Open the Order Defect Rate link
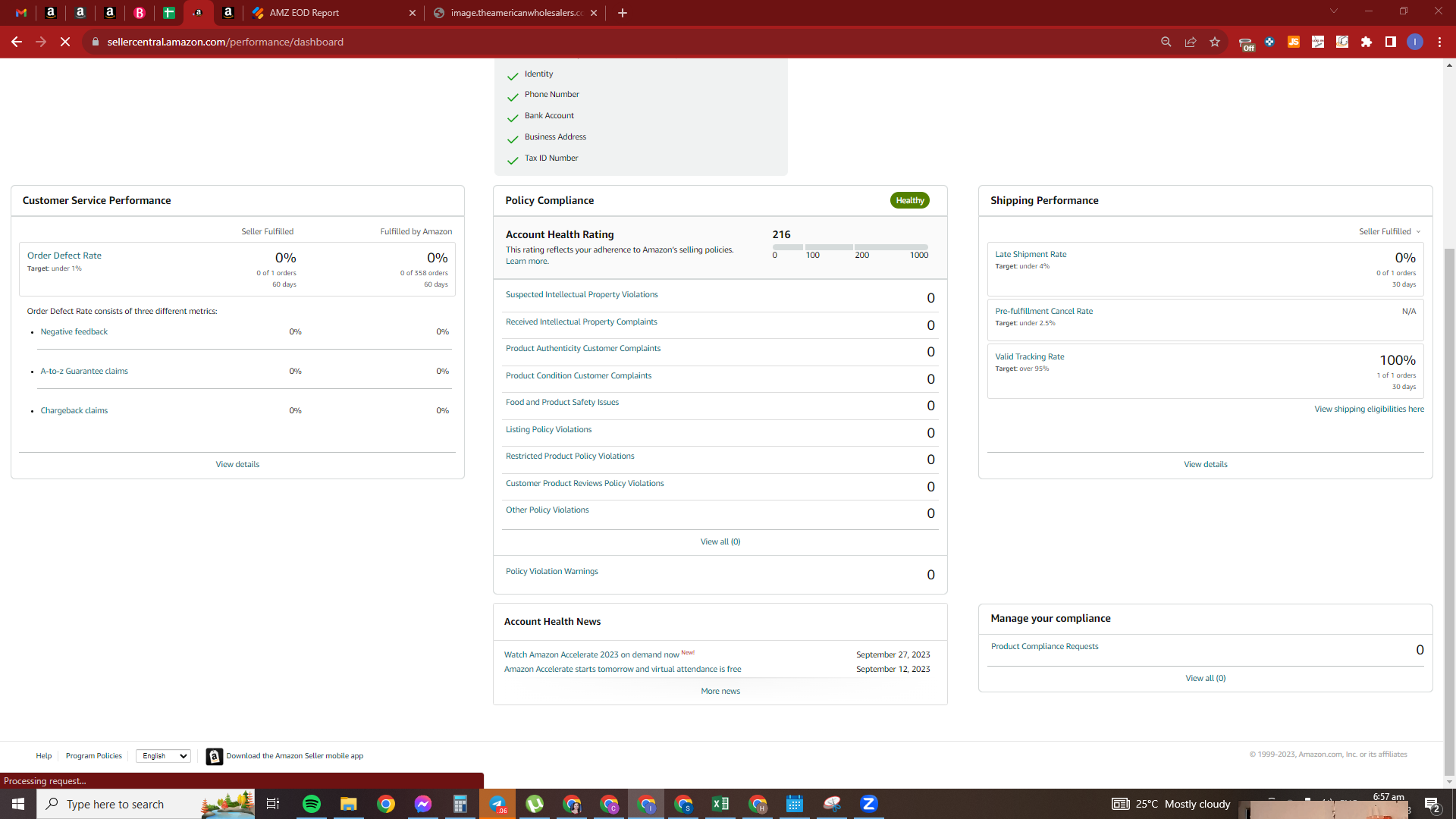The image size is (1456, 819). [x=64, y=256]
